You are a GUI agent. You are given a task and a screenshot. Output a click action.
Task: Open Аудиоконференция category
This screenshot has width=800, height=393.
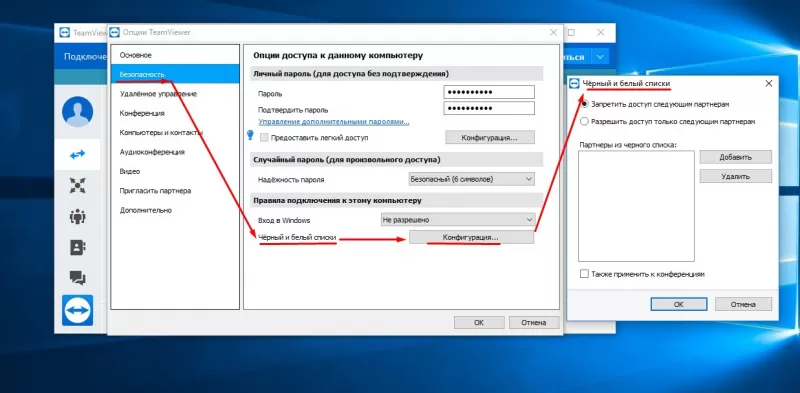click(x=175, y=152)
